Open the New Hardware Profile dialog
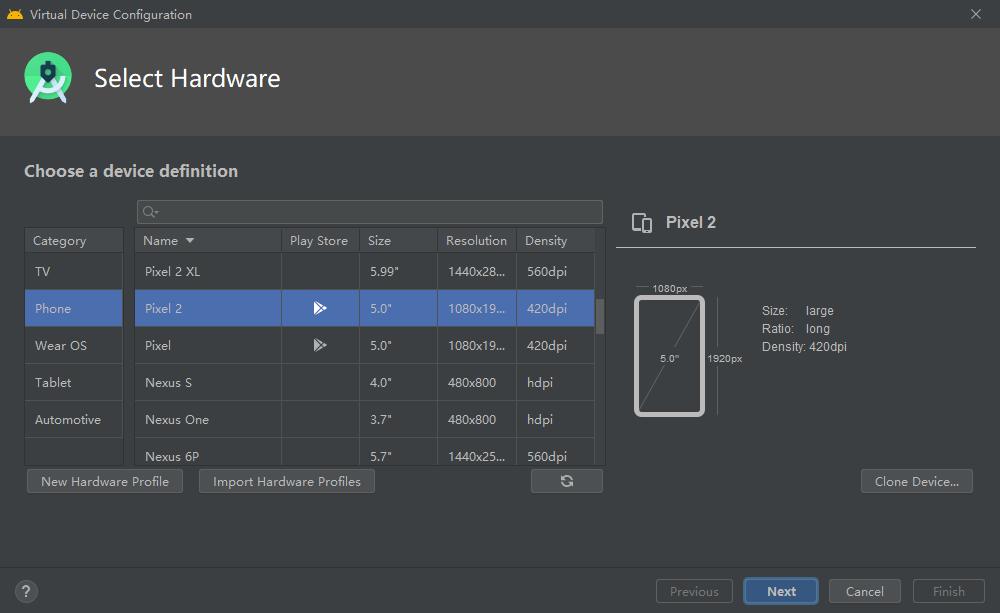Image resolution: width=1000 pixels, height=613 pixels. click(104, 481)
